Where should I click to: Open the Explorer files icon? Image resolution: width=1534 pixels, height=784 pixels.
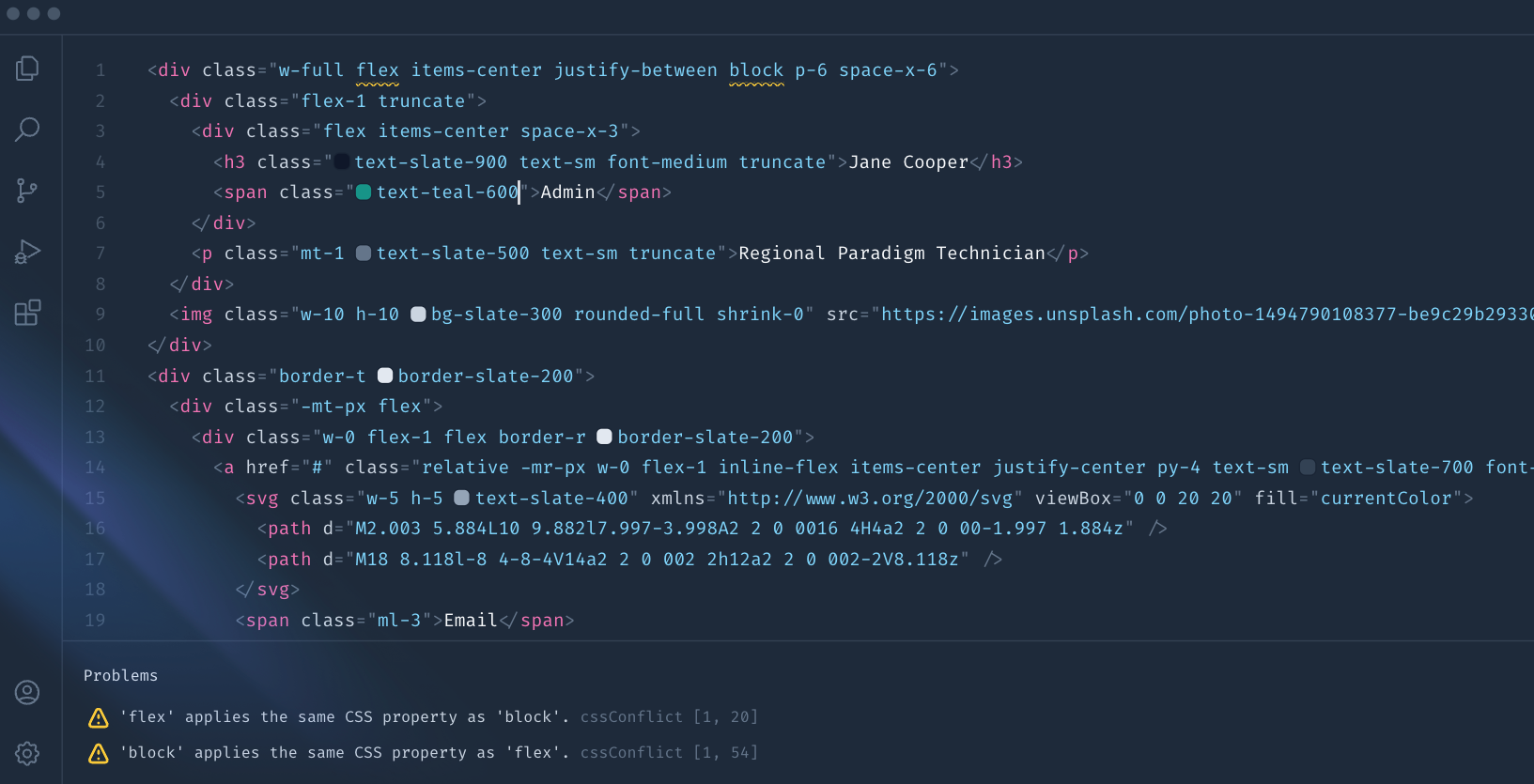(x=27, y=69)
